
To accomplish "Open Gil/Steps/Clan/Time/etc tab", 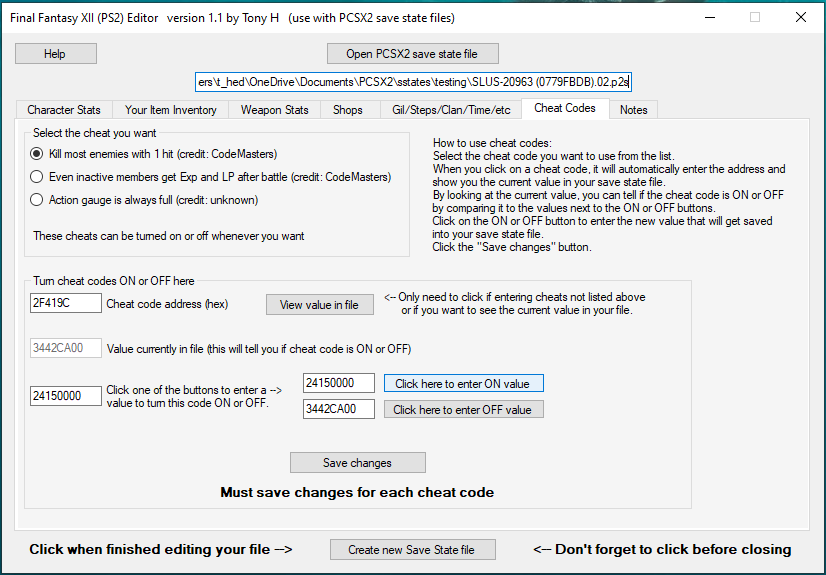I will (x=451, y=110).
